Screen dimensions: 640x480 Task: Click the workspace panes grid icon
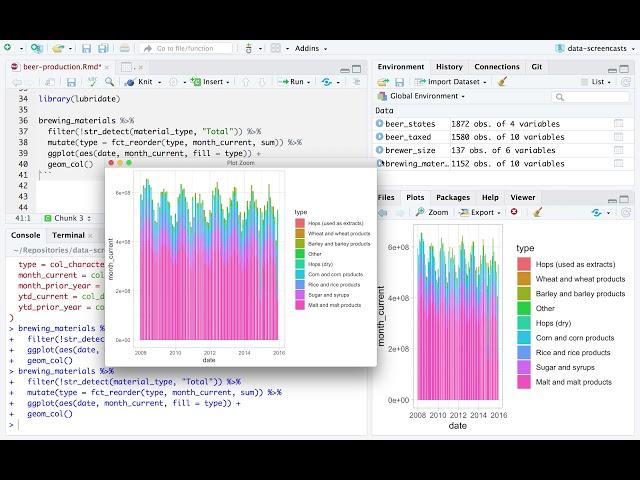point(276,48)
